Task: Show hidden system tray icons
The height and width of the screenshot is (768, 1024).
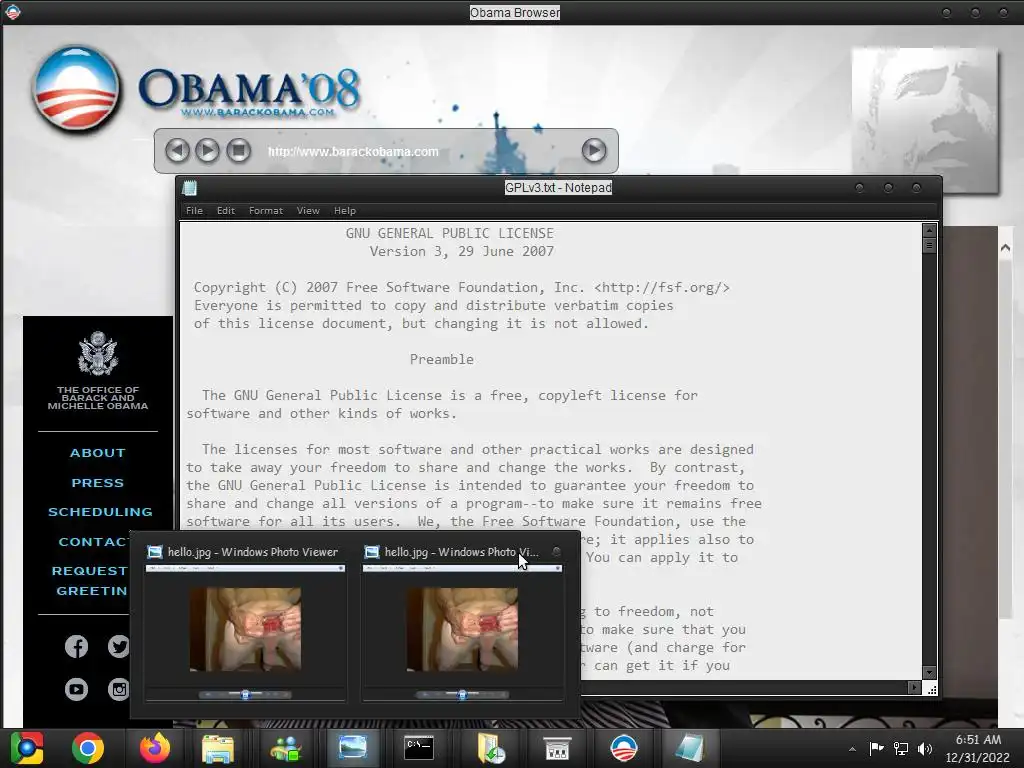Action: coord(852,749)
